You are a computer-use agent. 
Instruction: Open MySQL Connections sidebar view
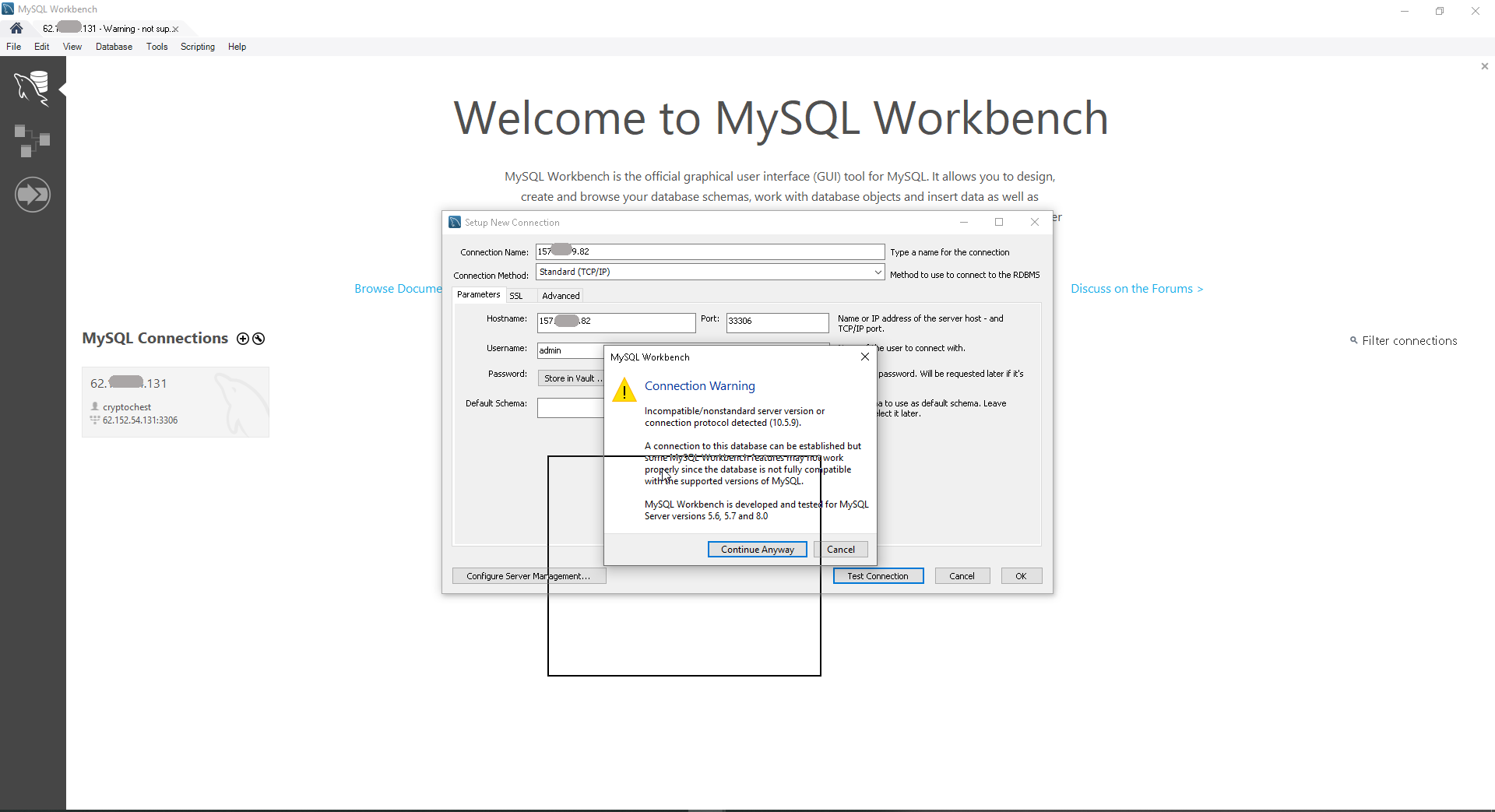click(33, 88)
